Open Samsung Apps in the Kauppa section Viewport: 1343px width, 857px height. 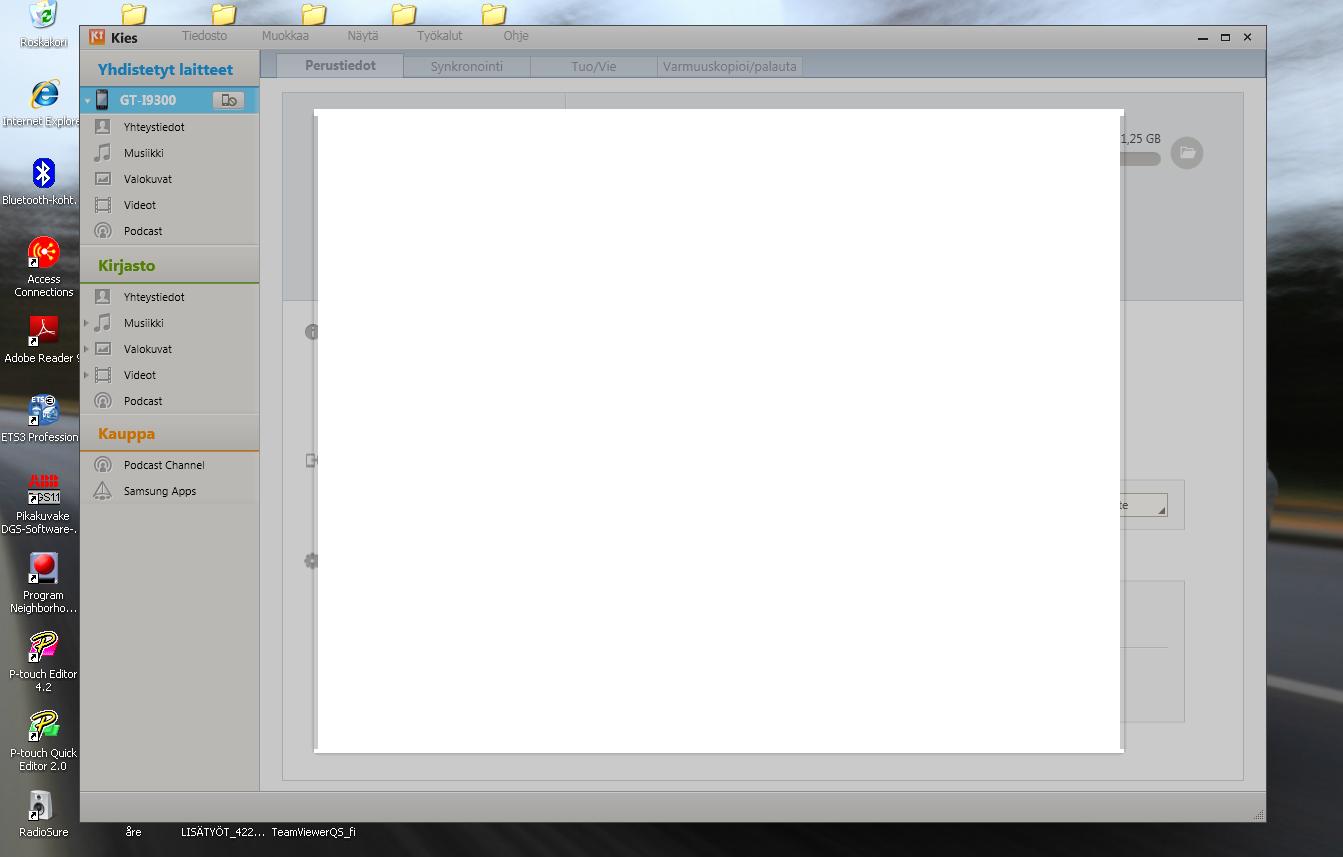pos(159,491)
